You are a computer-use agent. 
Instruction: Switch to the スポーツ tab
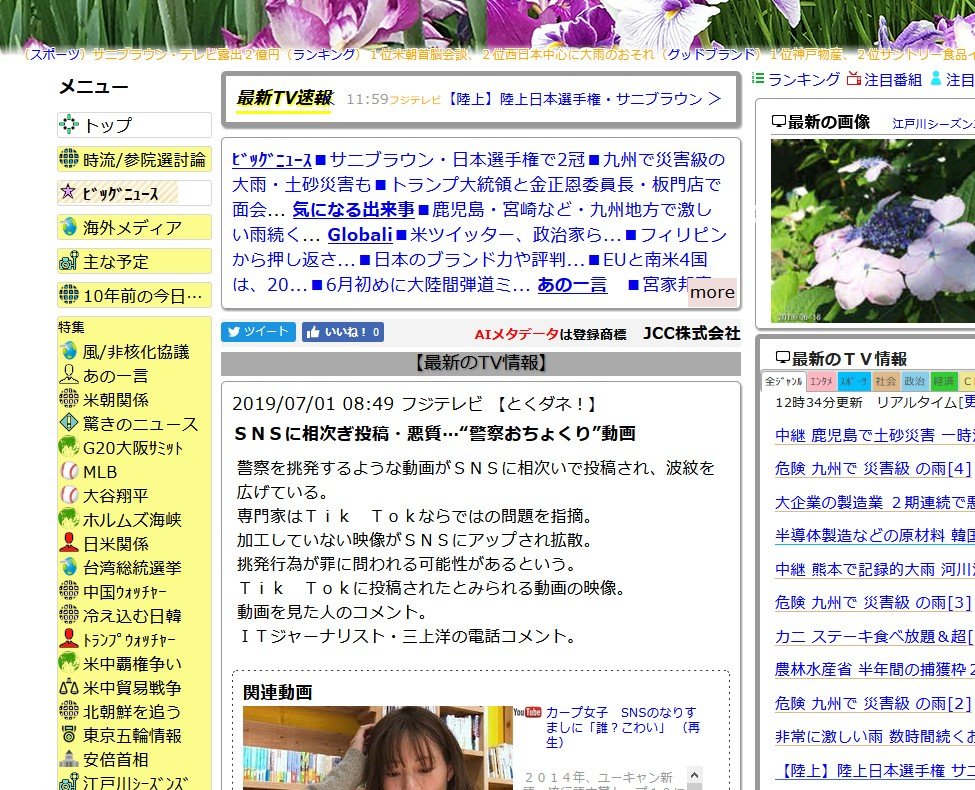coord(854,381)
